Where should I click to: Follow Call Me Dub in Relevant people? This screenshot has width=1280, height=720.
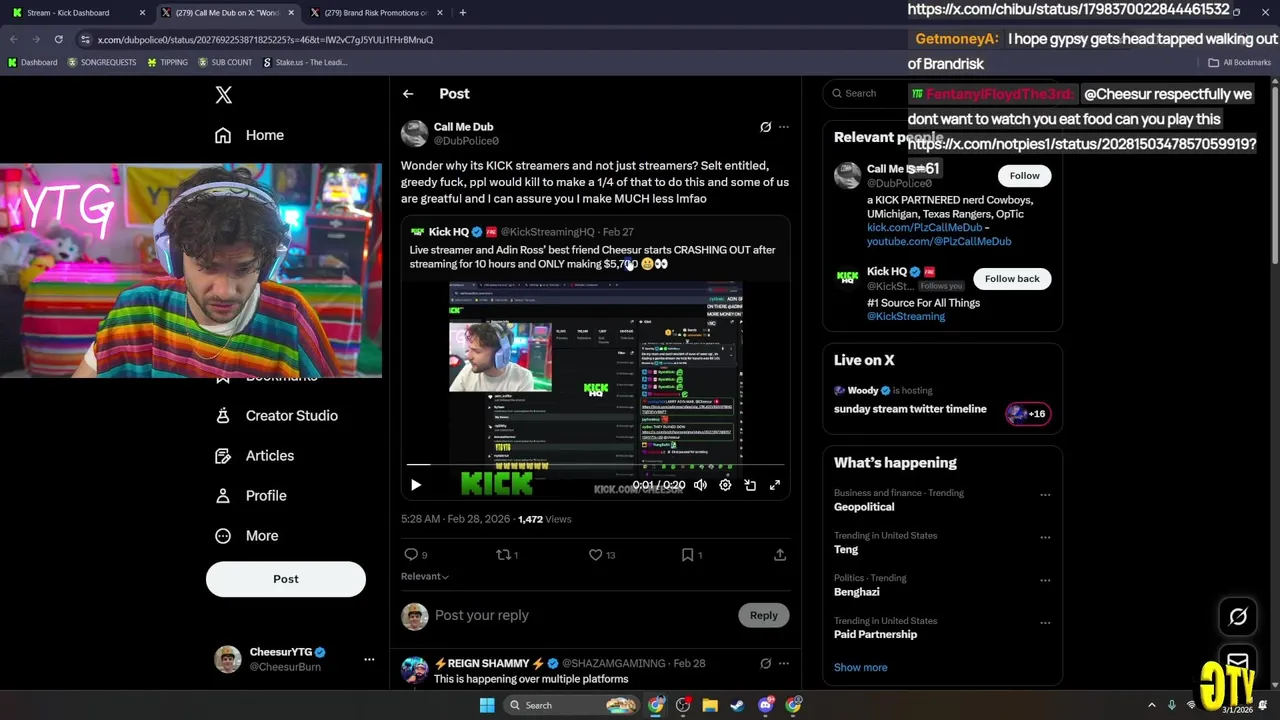(1024, 175)
